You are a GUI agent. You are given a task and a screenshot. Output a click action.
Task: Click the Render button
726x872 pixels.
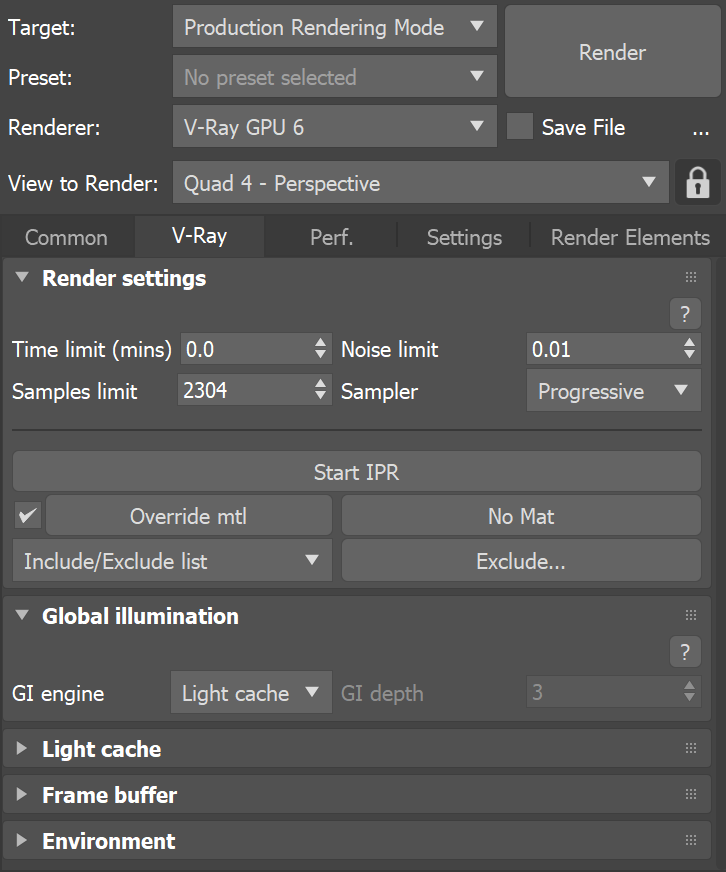[x=612, y=52]
